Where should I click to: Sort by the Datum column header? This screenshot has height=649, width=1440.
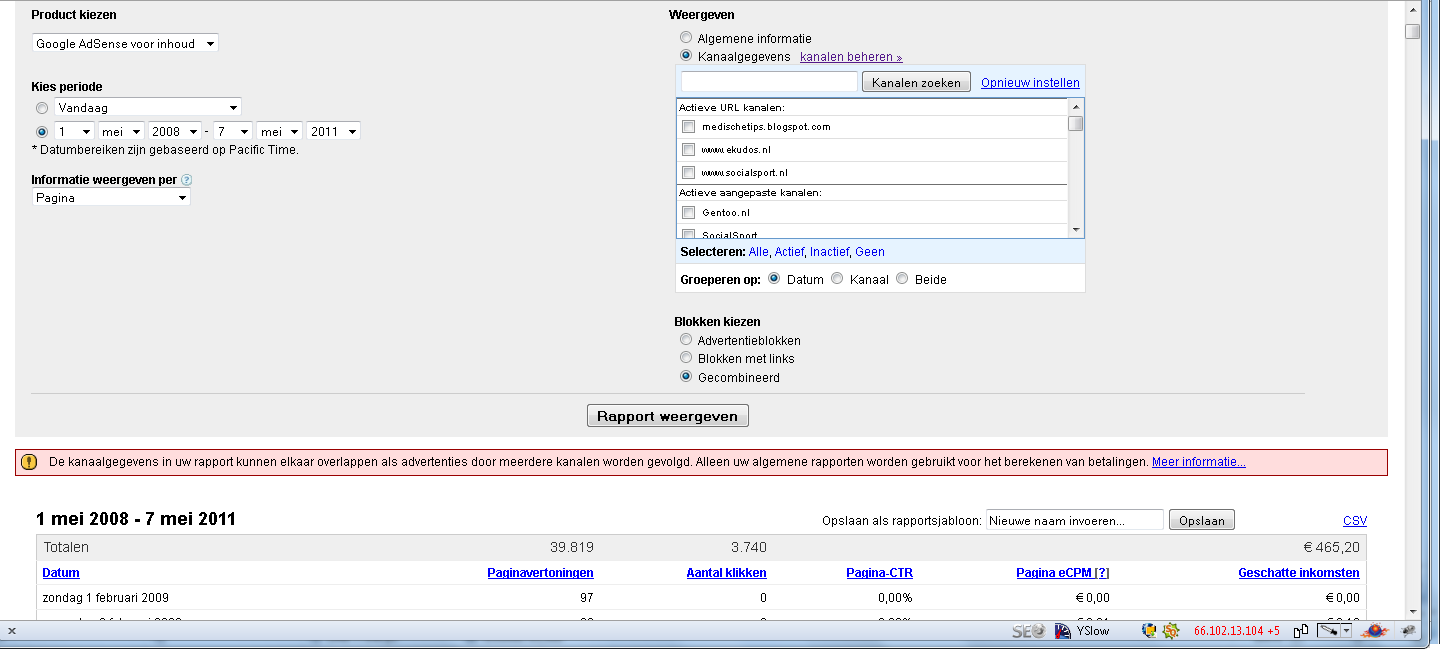[61, 573]
